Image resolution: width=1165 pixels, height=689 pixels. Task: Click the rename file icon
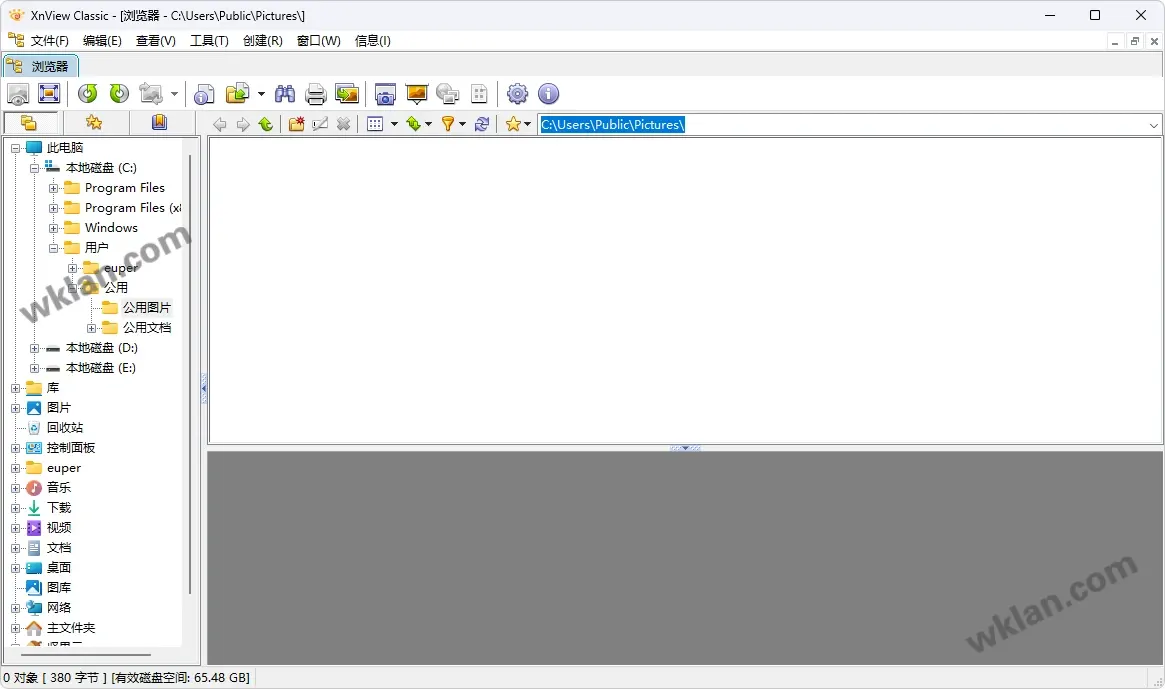coord(320,124)
